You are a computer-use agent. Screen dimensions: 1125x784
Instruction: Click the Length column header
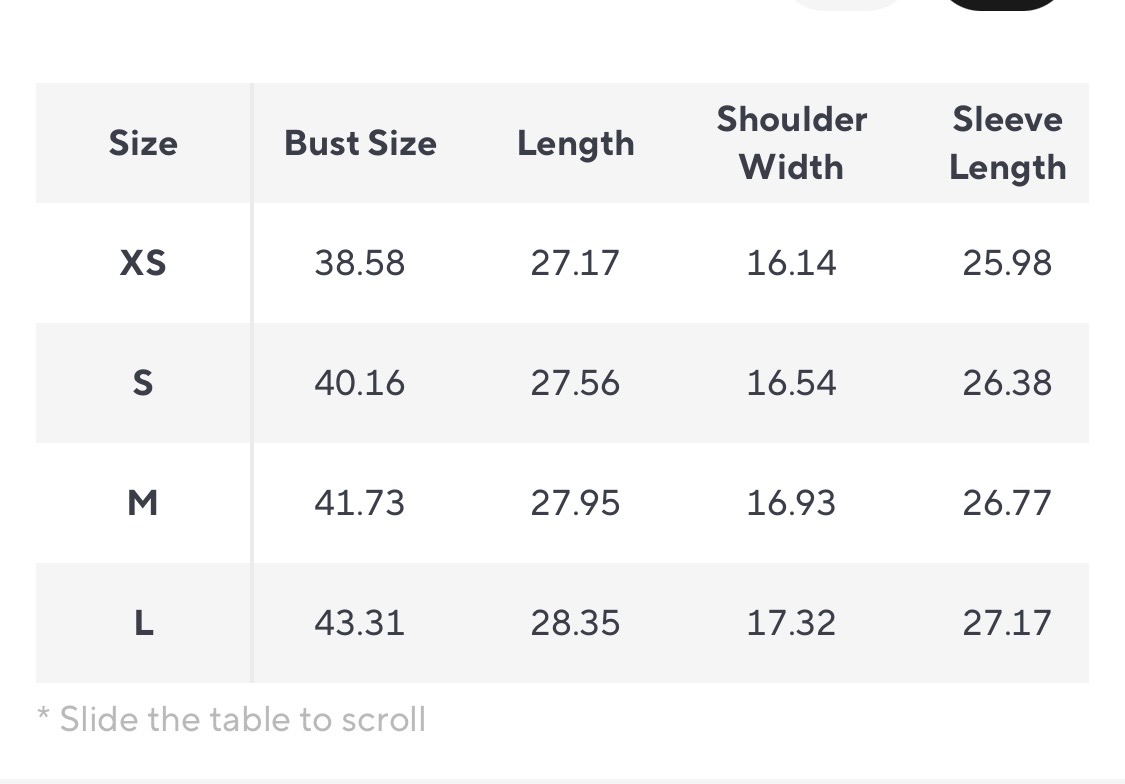coord(575,143)
